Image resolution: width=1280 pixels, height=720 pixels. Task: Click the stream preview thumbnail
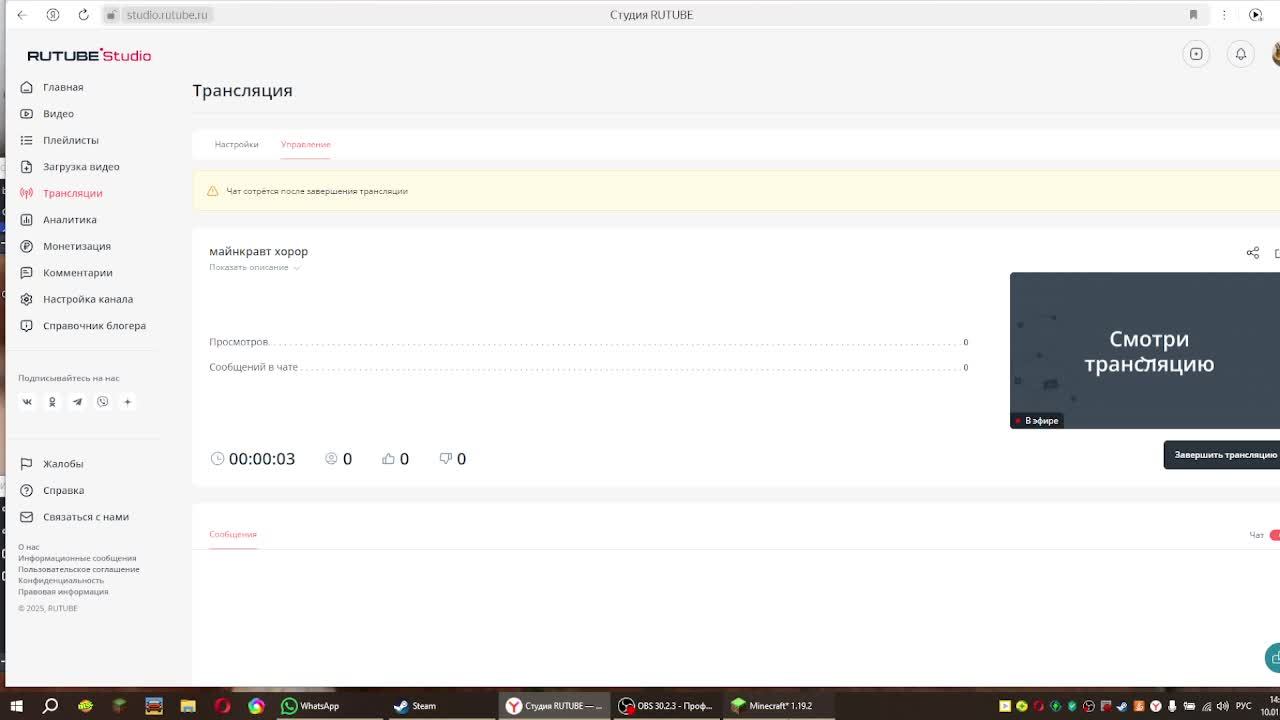tap(1145, 351)
